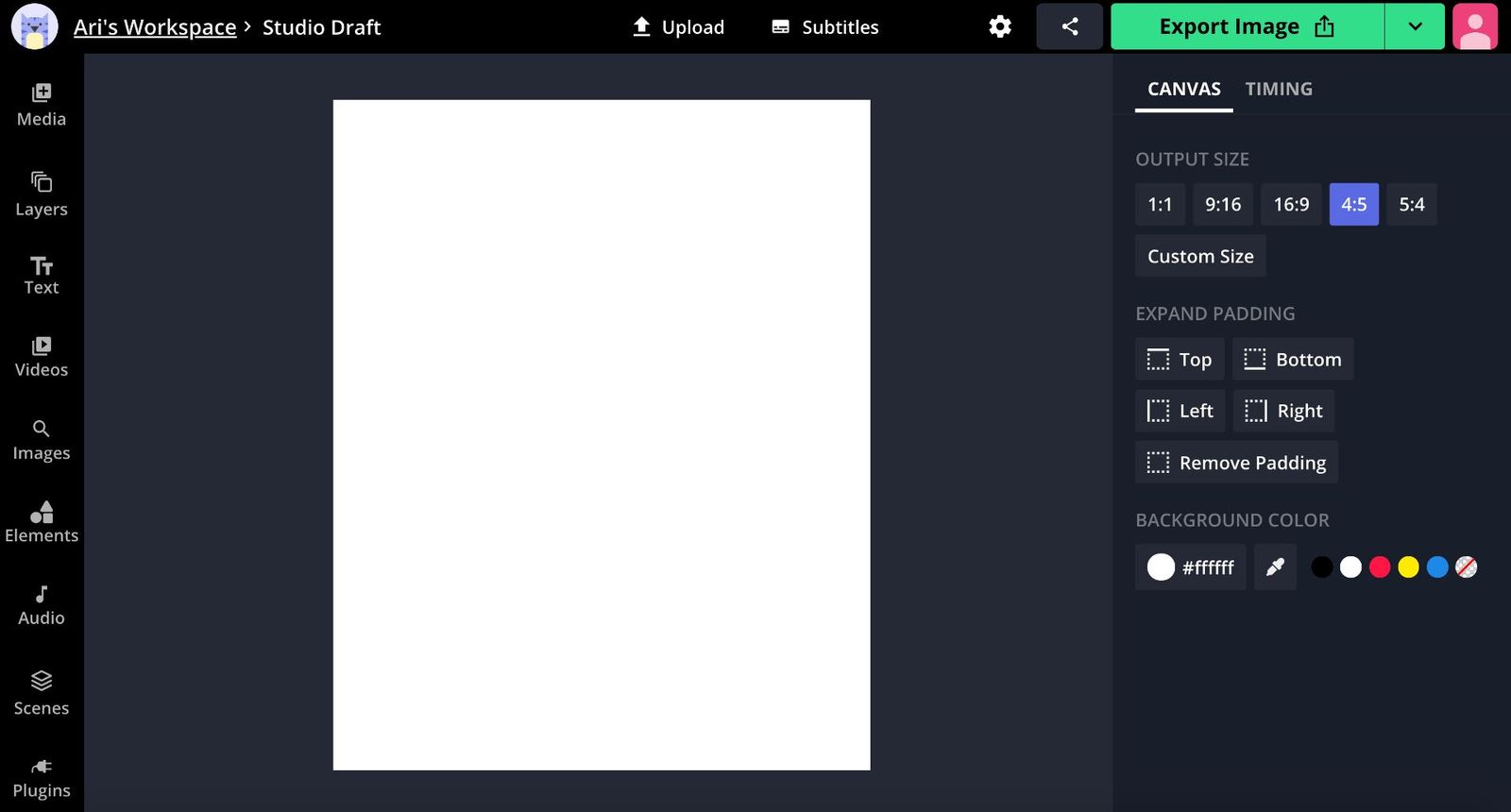Click Upload in the top bar
The image size is (1511, 812).
coord(678,26)
